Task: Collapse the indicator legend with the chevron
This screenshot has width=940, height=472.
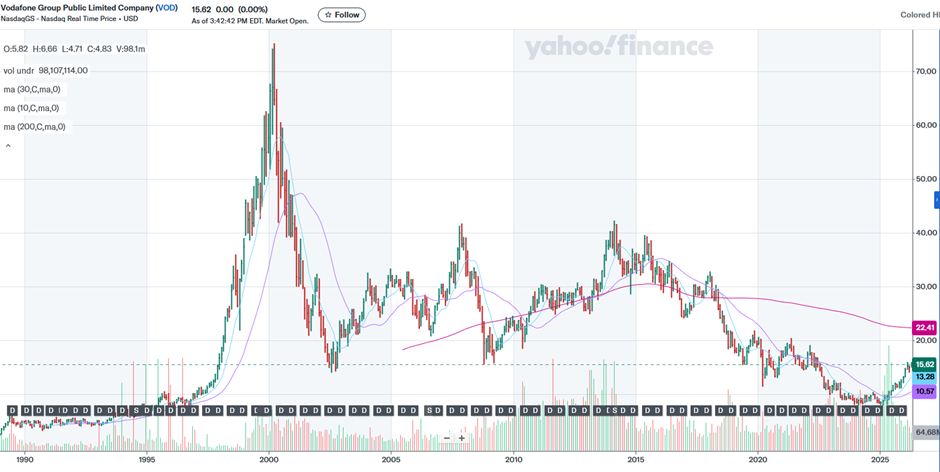Action: pos(9,146)
